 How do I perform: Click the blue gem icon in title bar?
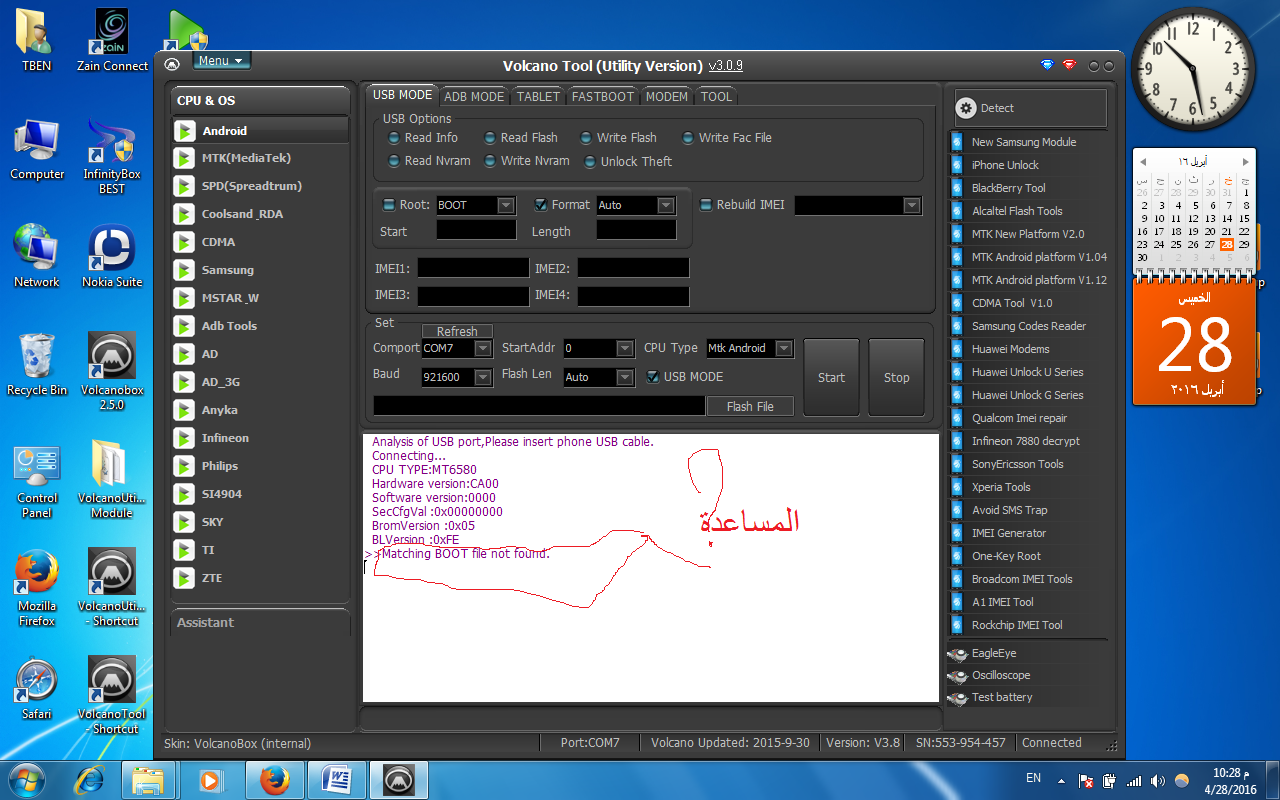tap(1047, 66)
